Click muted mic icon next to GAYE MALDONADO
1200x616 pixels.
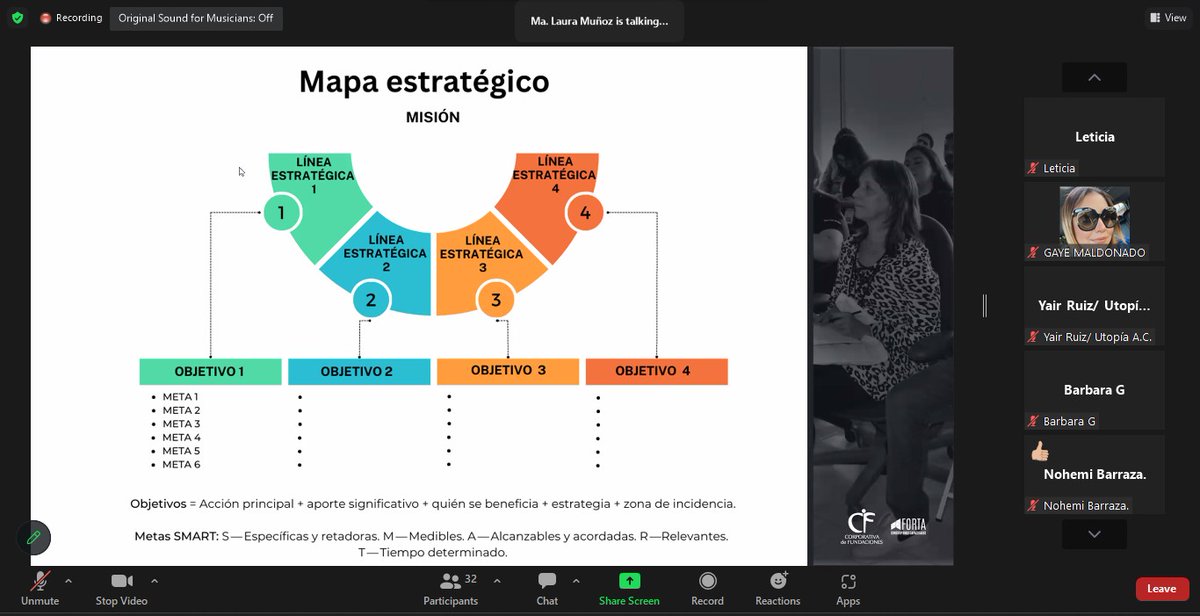coord(1033,253)
